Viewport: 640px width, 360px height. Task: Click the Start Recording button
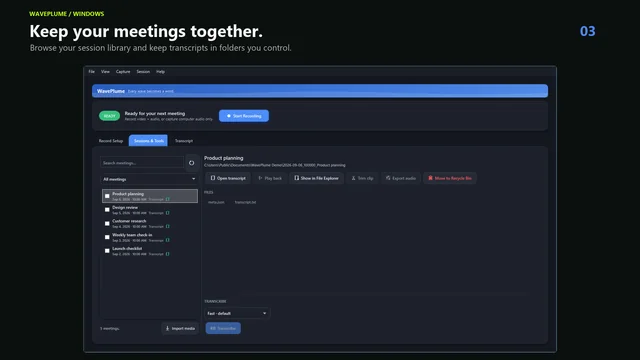pos(244,116)
